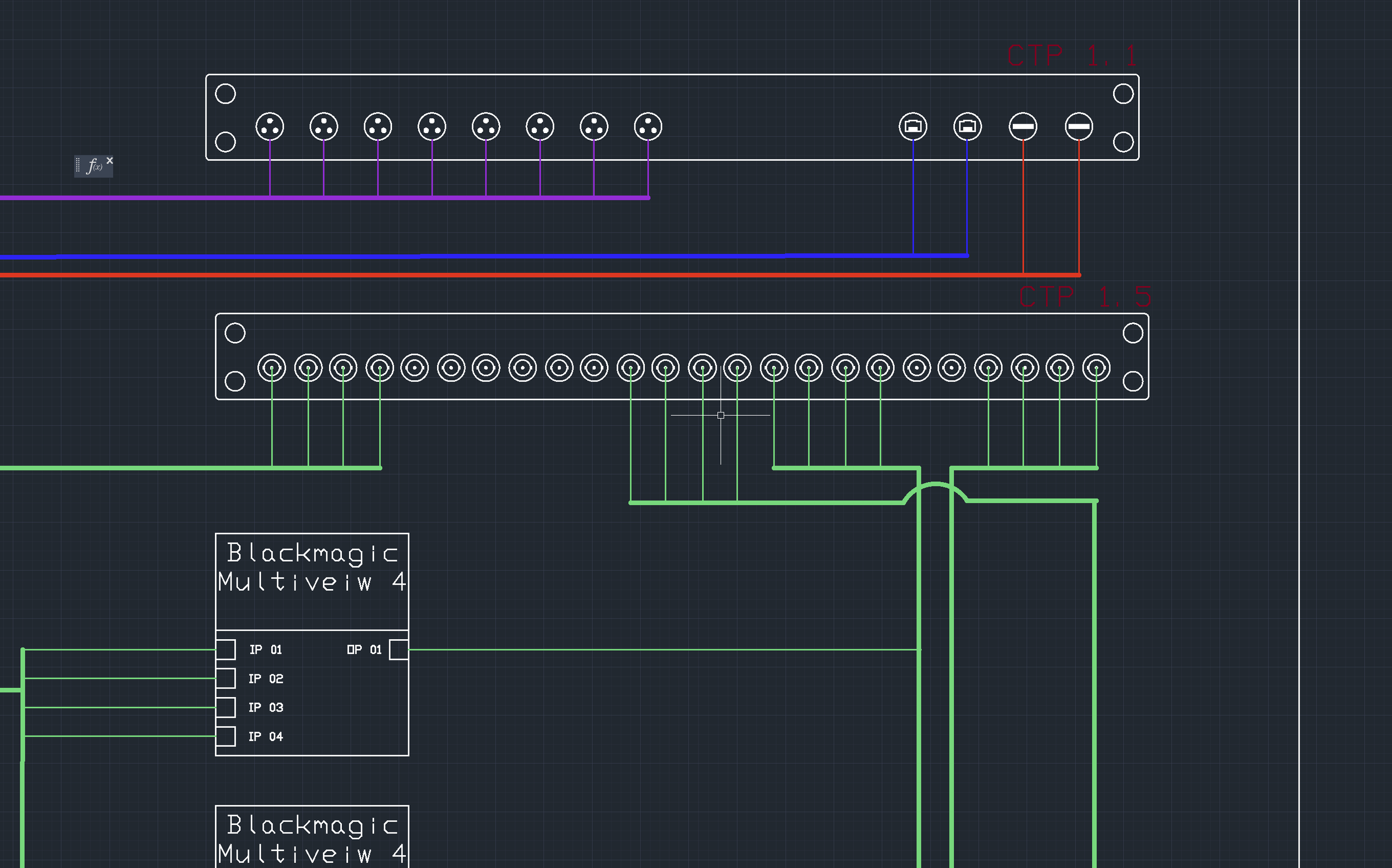Viewport: 1392px width, 868px height.
Task: Select the first XLR connector on CTP 1.1
Action: coord(270,126)
